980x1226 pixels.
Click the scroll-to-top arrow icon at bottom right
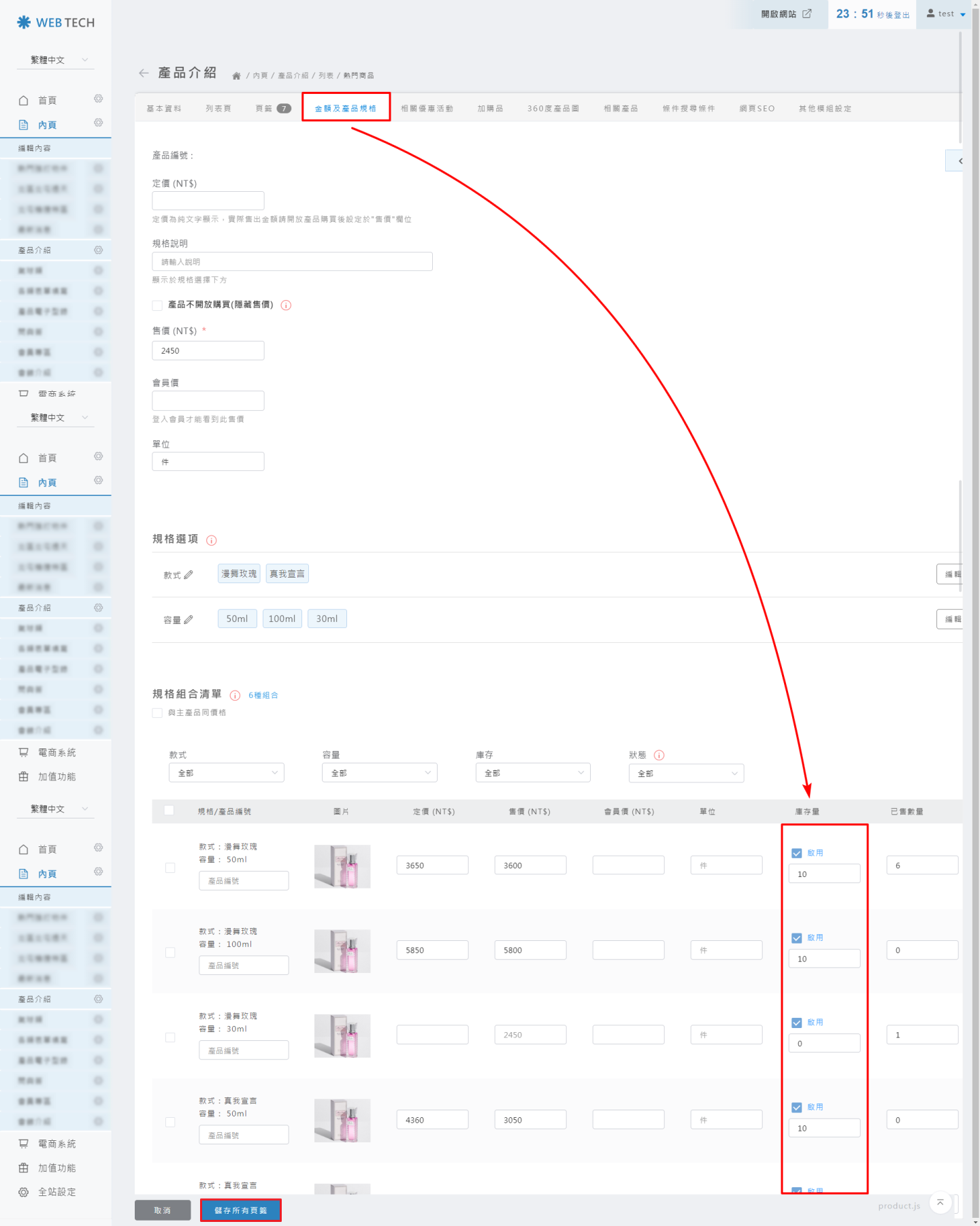940,1202
